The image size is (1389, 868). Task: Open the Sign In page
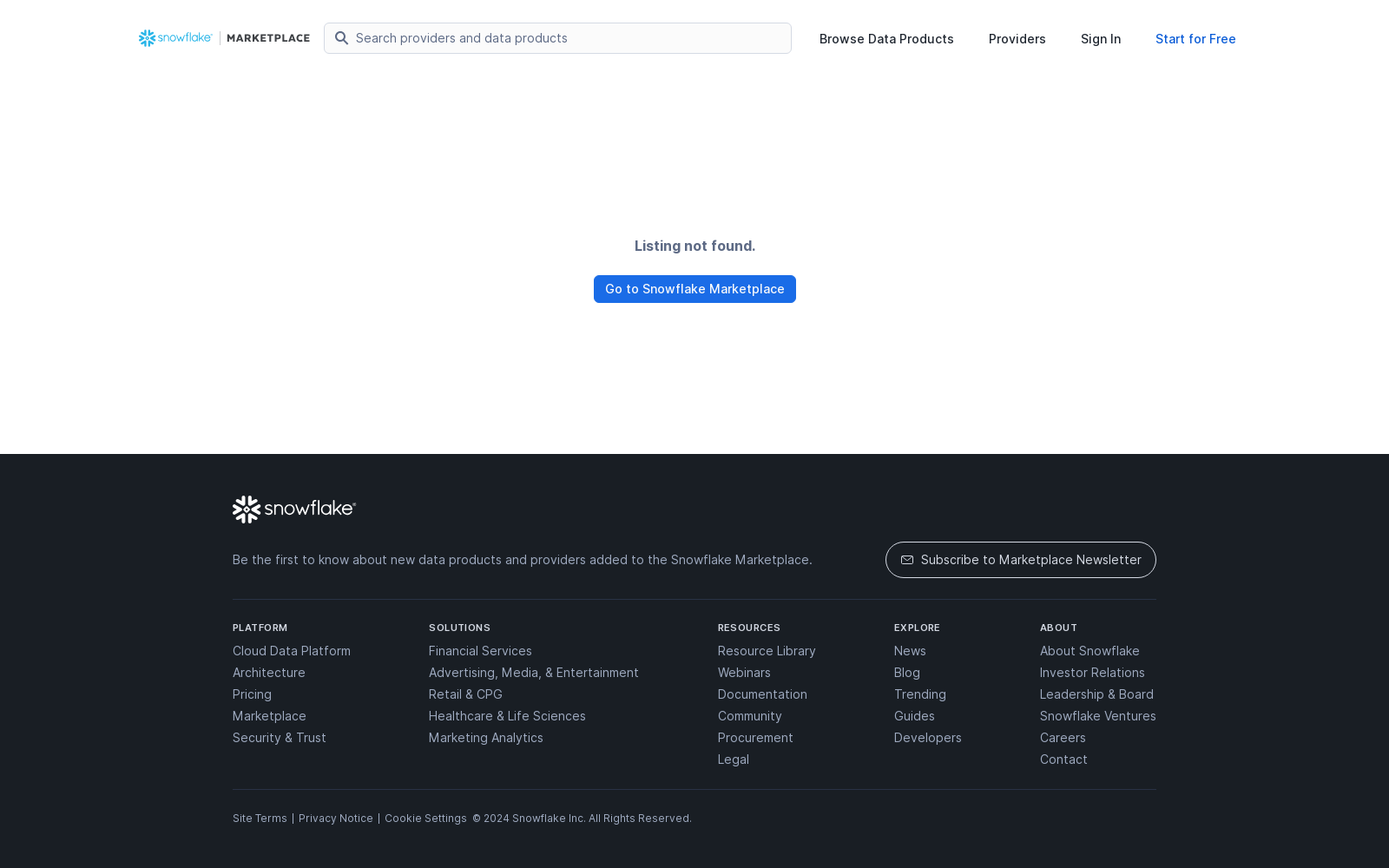pos(1101,39)
